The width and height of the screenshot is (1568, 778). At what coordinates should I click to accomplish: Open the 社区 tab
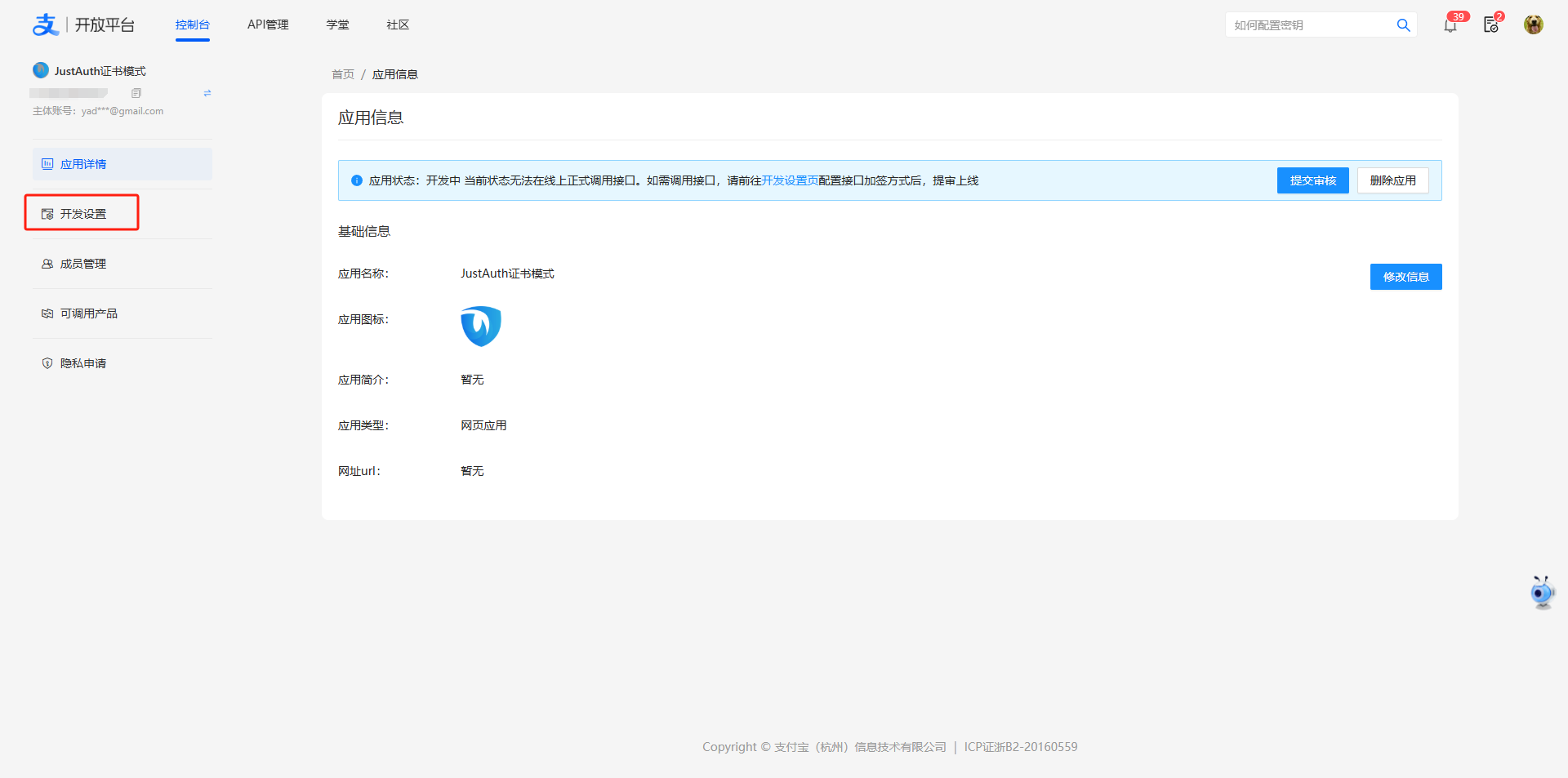click(398, 24)
